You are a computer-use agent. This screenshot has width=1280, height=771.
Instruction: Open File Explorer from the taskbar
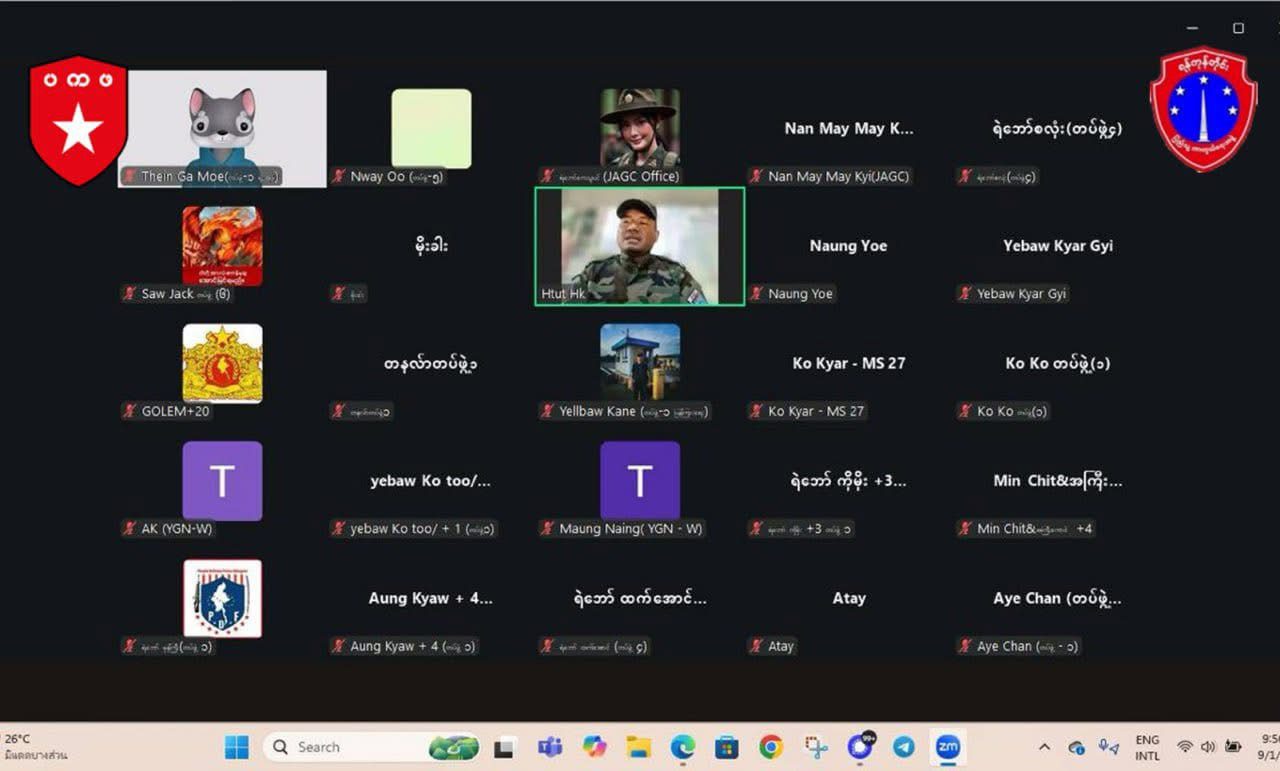pyautogui.click(x=638, y=747)
